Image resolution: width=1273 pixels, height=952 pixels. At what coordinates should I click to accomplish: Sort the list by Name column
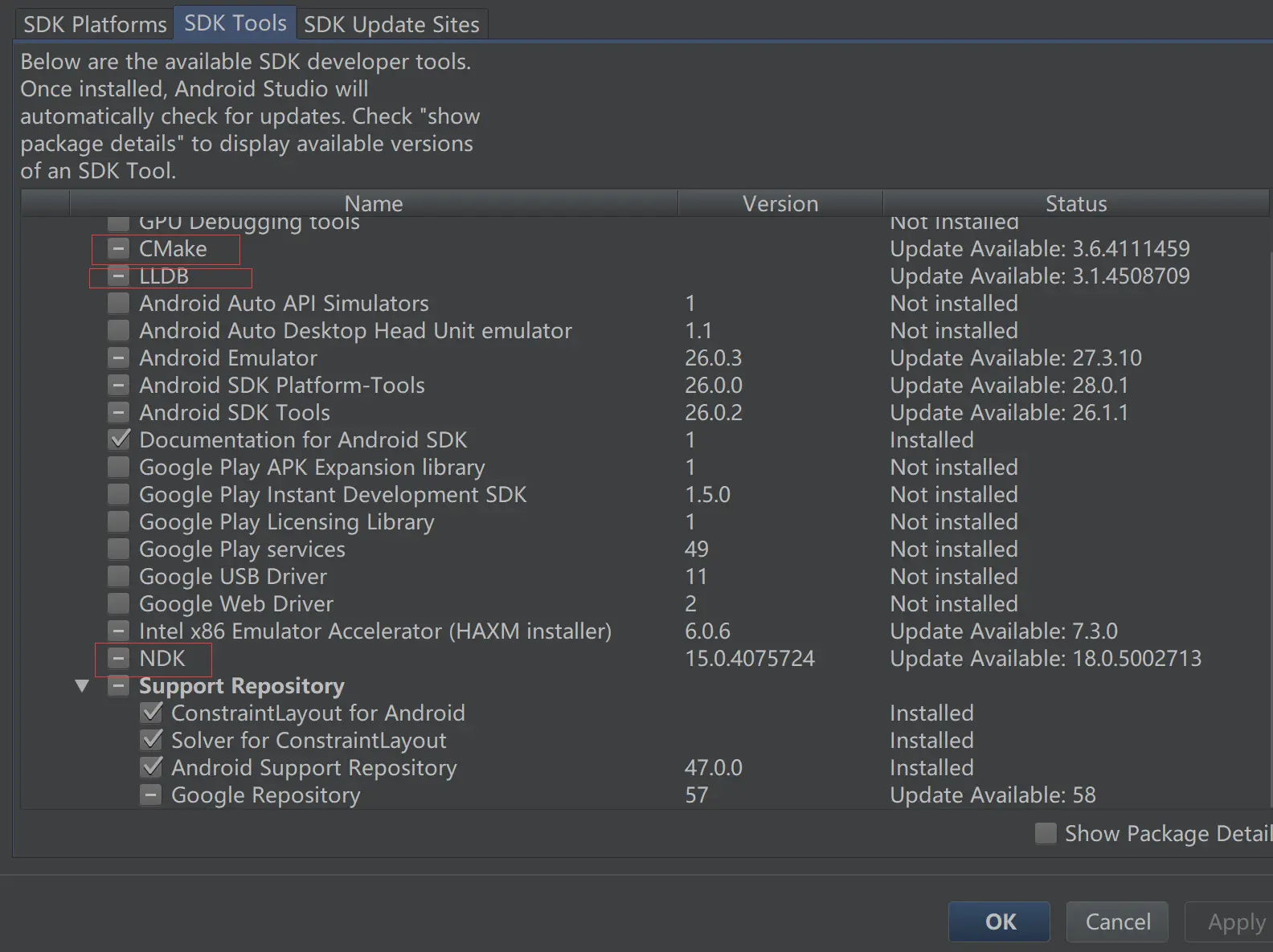click(x=374, y=204)
